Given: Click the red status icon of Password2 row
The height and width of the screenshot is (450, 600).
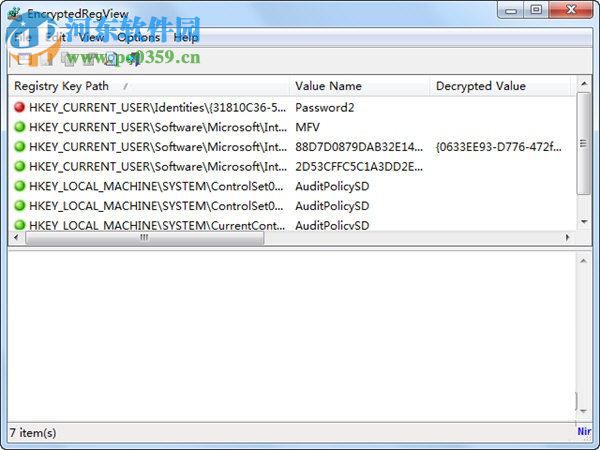Looking at the screenshot, I should tap(20, 107).
